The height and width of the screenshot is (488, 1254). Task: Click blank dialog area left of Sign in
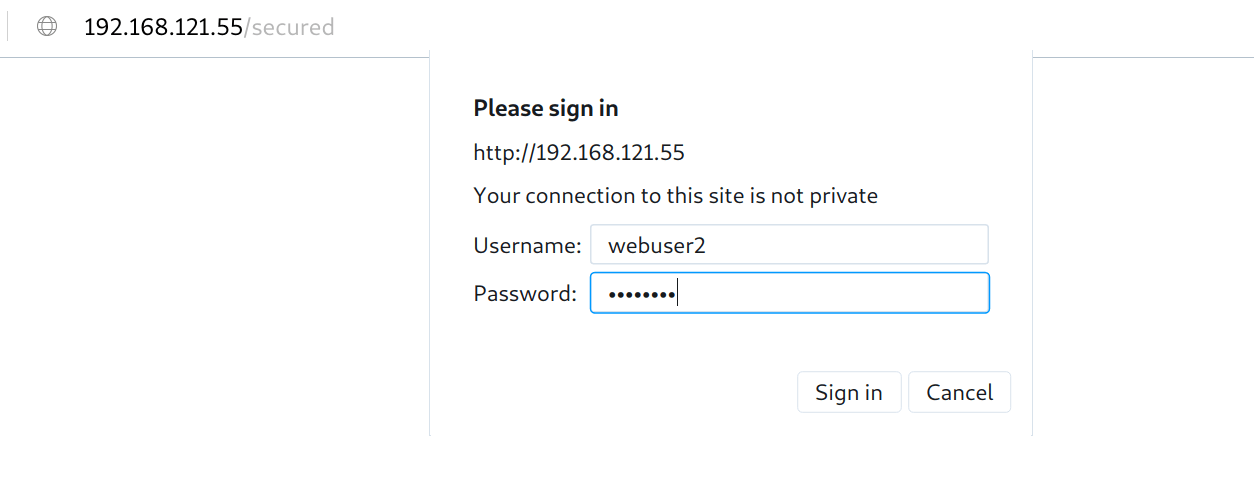point(620,392)
